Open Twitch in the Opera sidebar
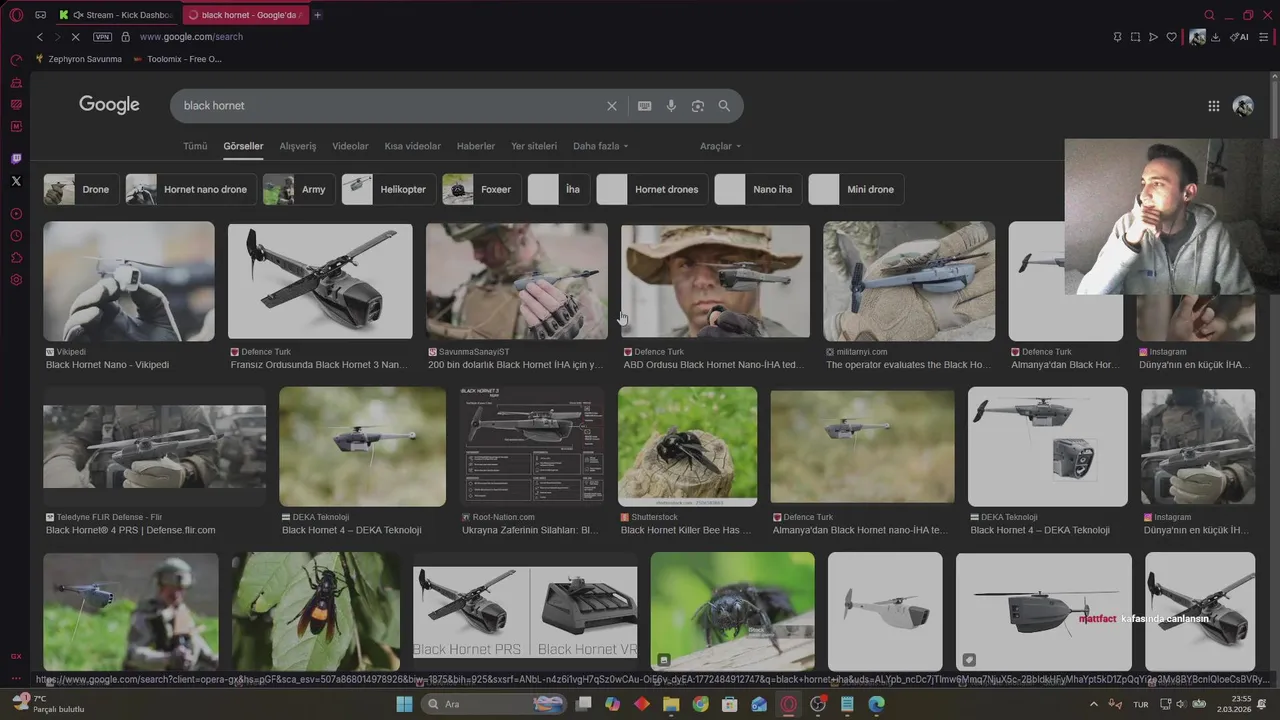Image resolution: width=1280 pixels, height=720 pixels. [16, 159]
